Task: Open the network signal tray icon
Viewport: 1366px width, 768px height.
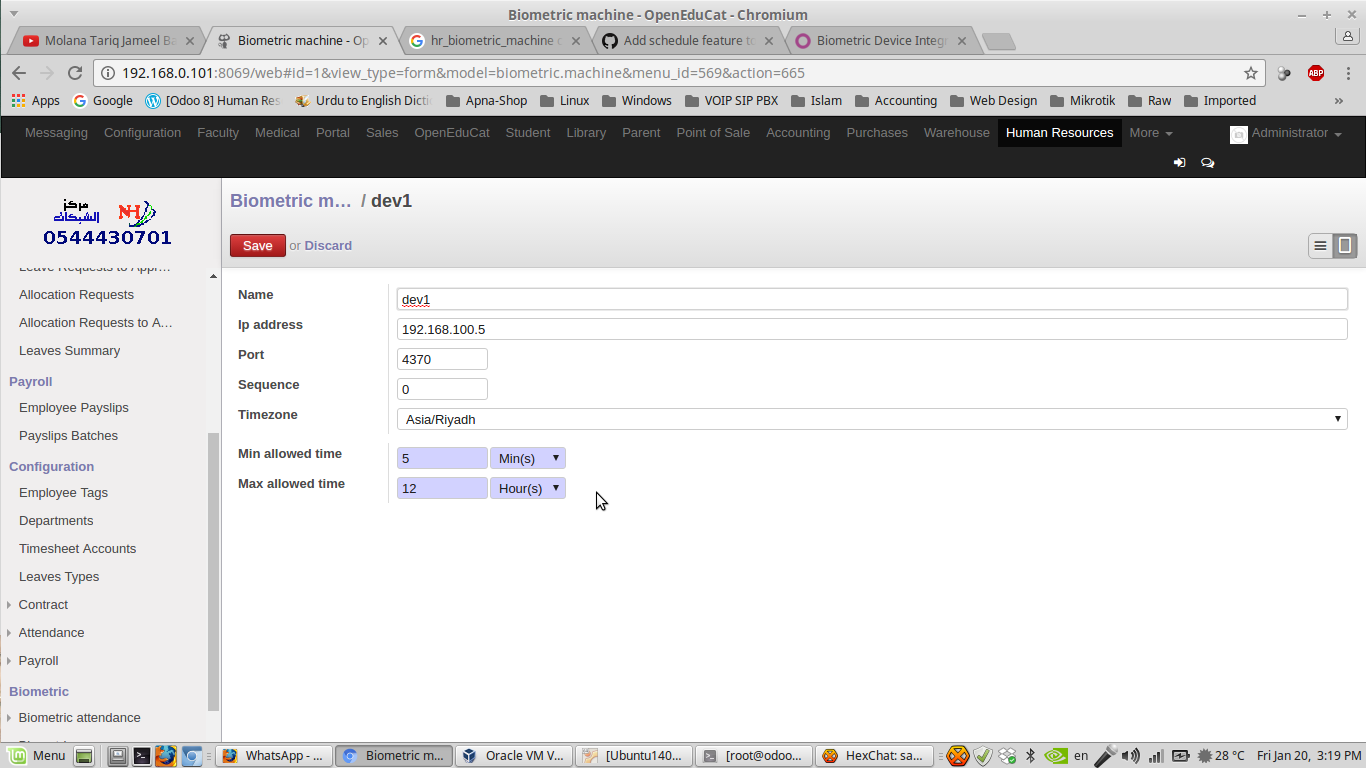Action: (1156, 756)
